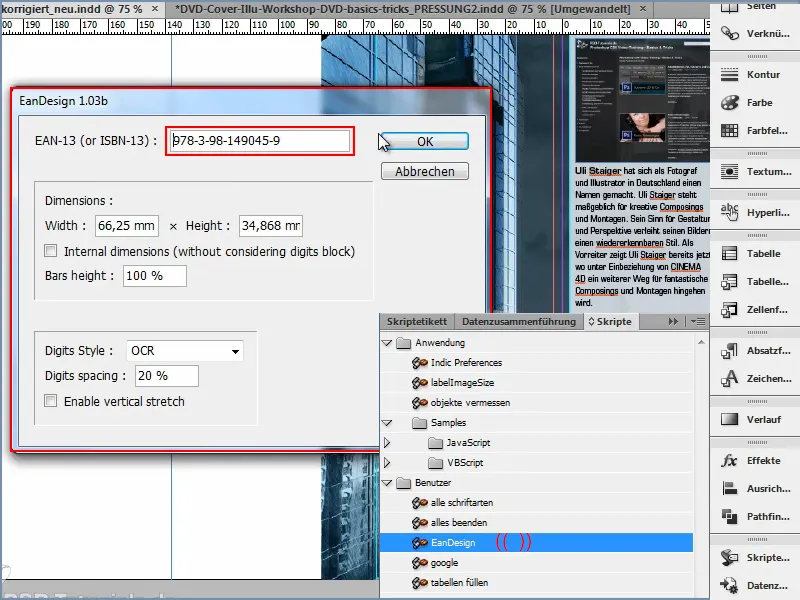Screen dimensions: 800x600
Task: Open the Effekte fx panel icon
Action: pos(730,461)
